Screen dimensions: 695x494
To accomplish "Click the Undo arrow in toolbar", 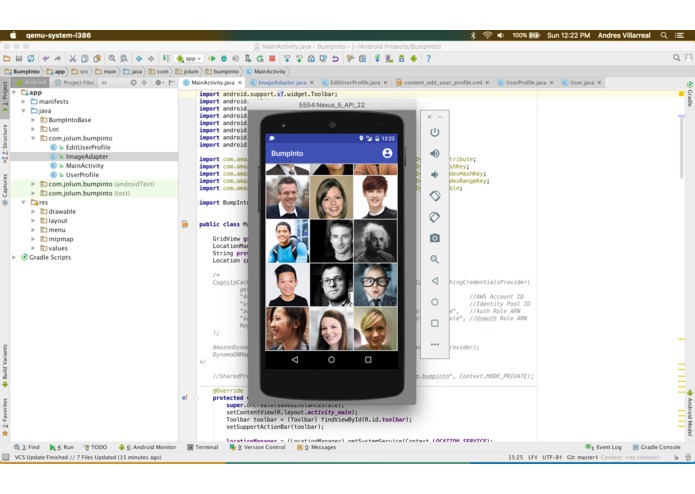I will [46, 58].
